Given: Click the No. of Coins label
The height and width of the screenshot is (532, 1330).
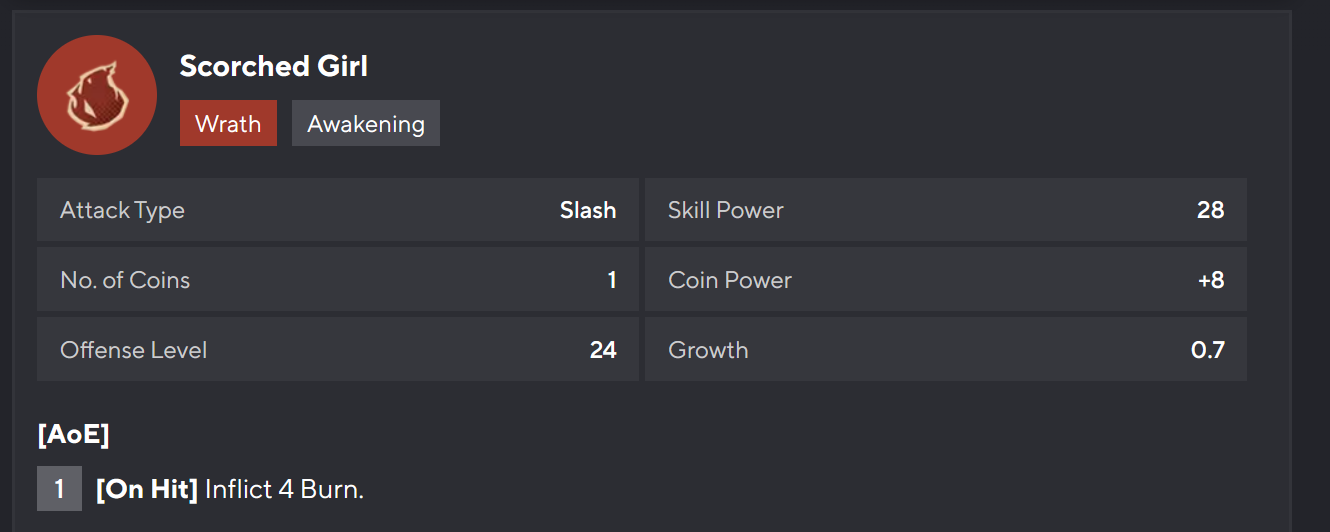Looking at the screenshot, I should [x=125, y=280].
